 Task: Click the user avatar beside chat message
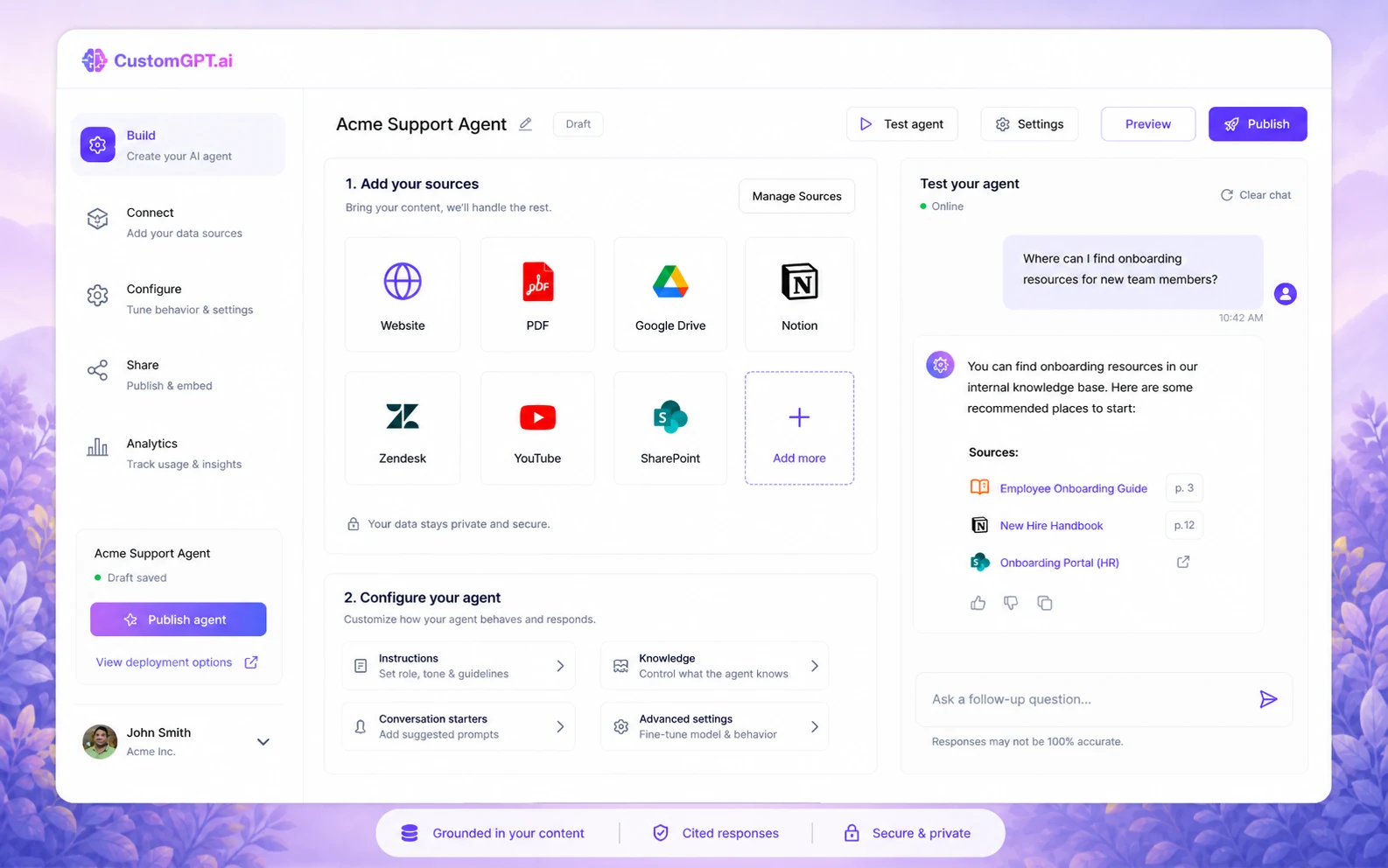click(1285, 294)
